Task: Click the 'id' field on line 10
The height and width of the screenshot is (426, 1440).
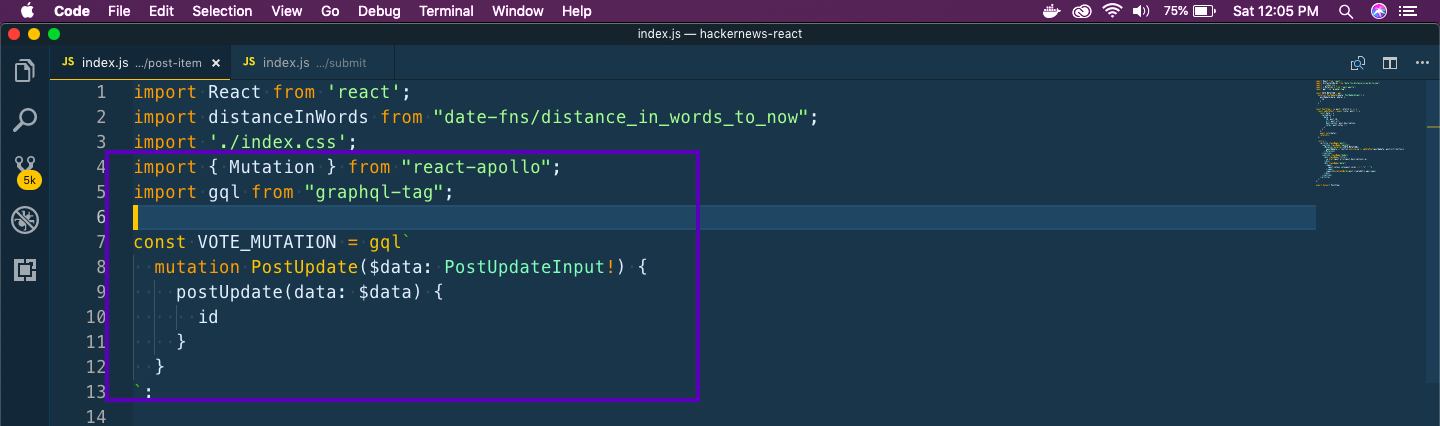Action: (x=208, y=317)
